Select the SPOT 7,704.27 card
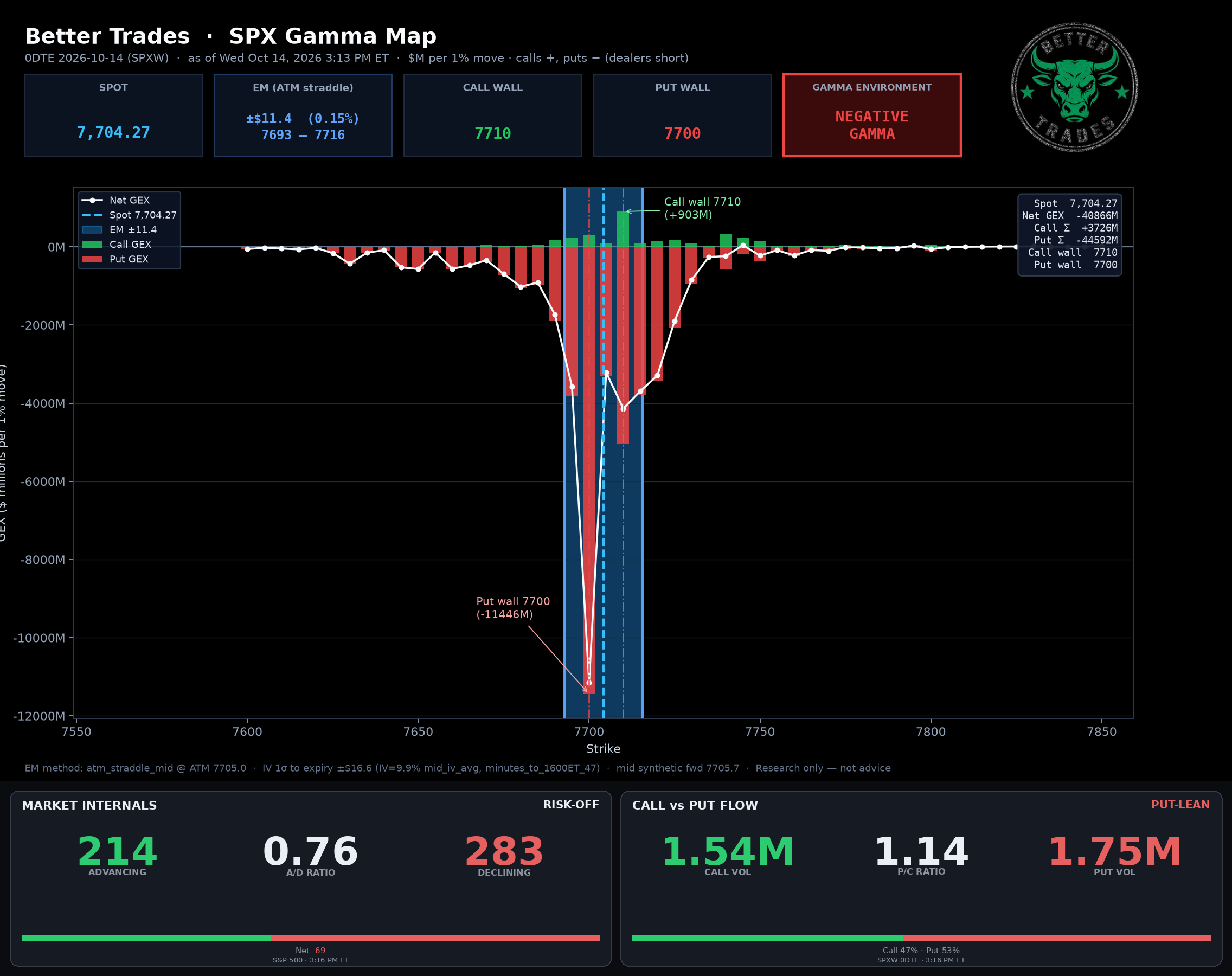This screenshot has height=976, width=1232. [x=114, y=115]
